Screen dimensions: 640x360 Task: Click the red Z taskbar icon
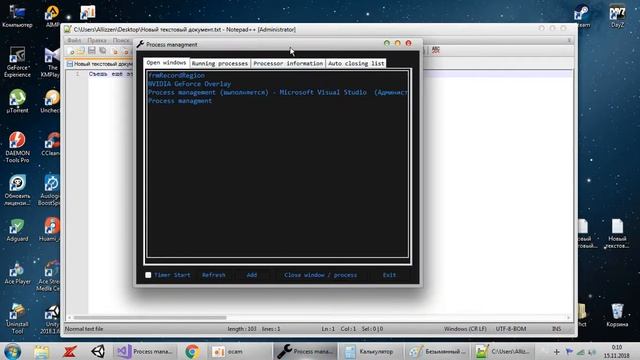point(70,351)
